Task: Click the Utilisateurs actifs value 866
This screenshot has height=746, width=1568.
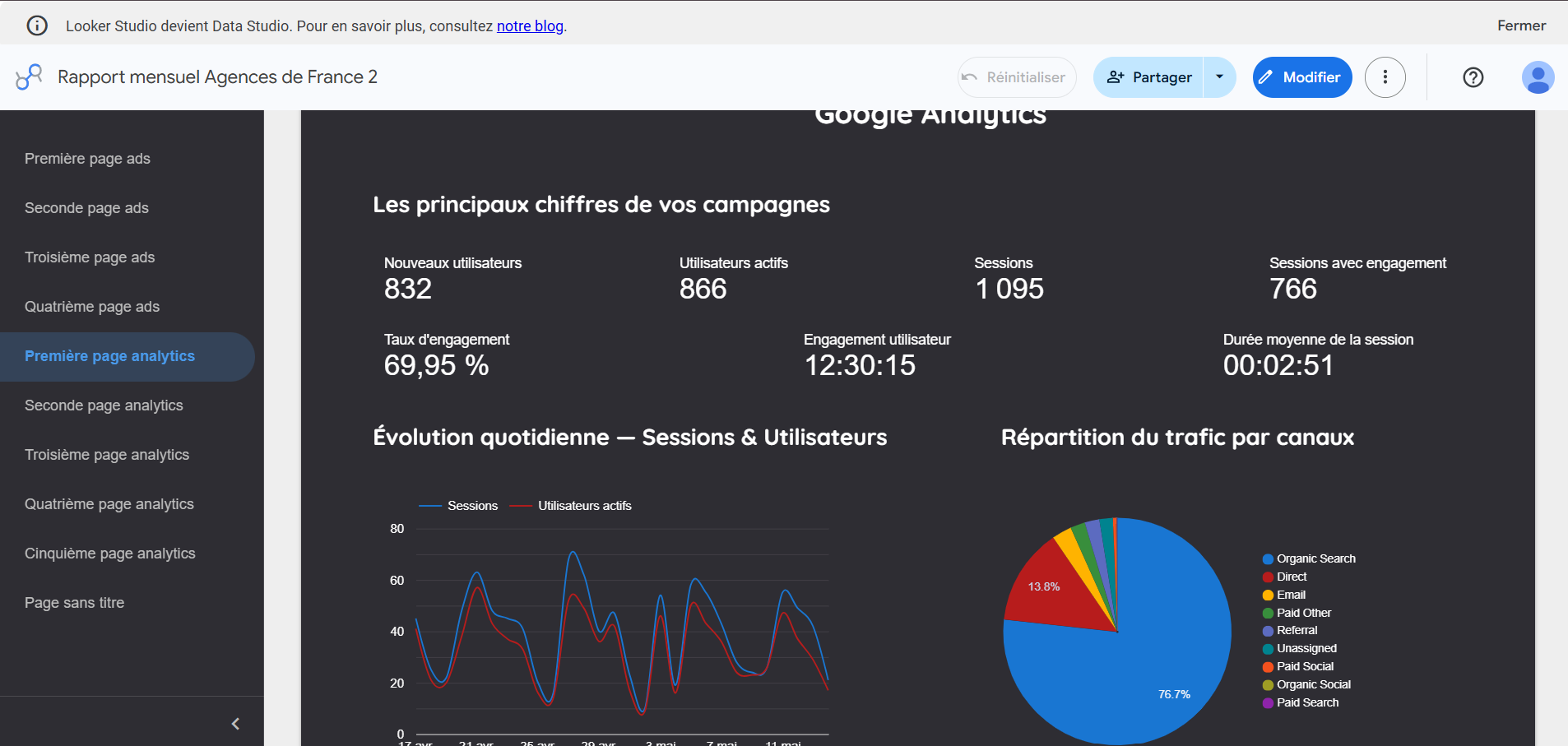Action: click(703, 289)
